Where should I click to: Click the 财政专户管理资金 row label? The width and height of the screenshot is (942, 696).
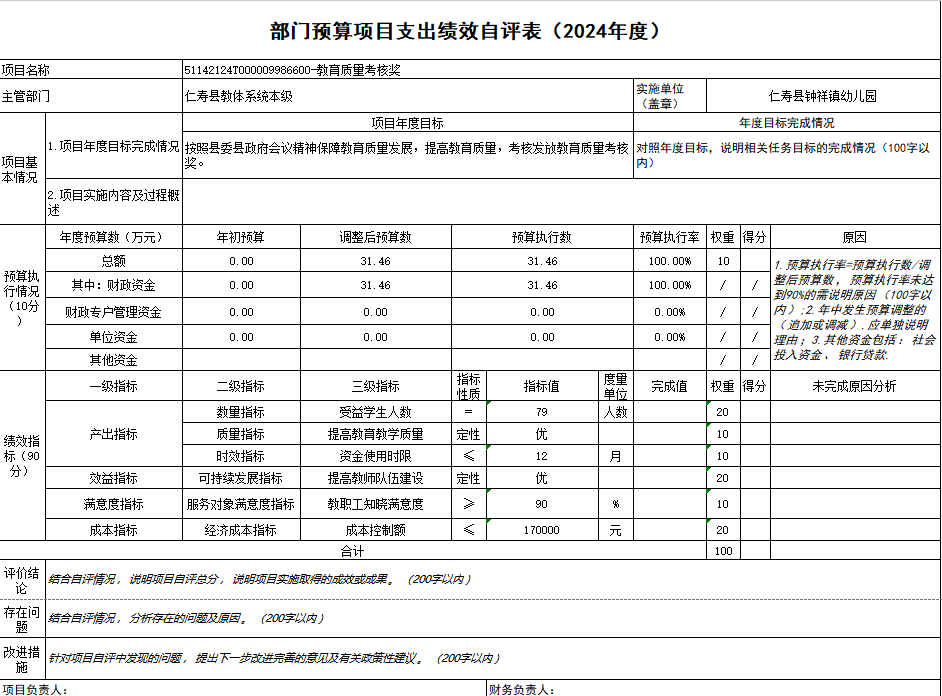pyautogui.click(x=113, y=312)
